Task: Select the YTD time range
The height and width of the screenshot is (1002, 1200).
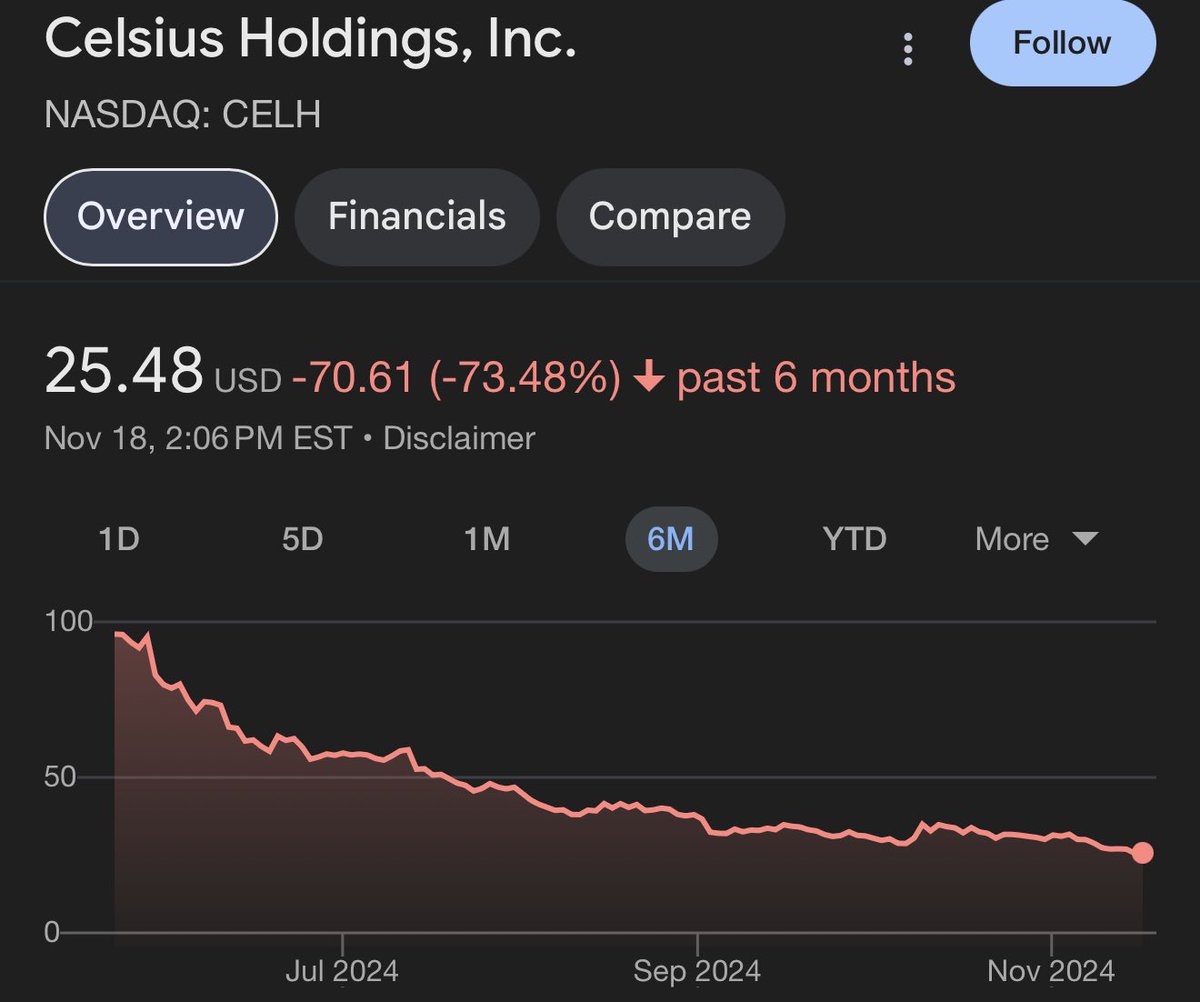Action: point(855,539)
